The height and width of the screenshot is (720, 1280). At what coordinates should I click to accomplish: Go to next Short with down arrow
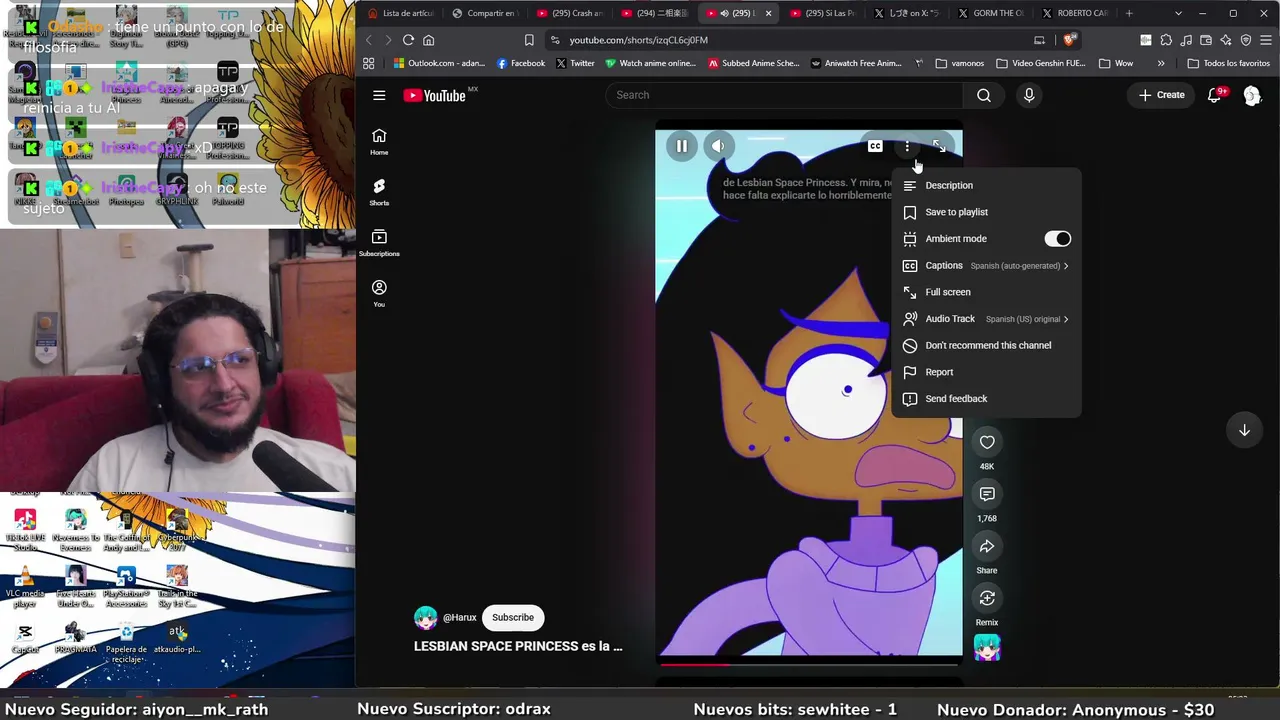[x=1244, y=430]
